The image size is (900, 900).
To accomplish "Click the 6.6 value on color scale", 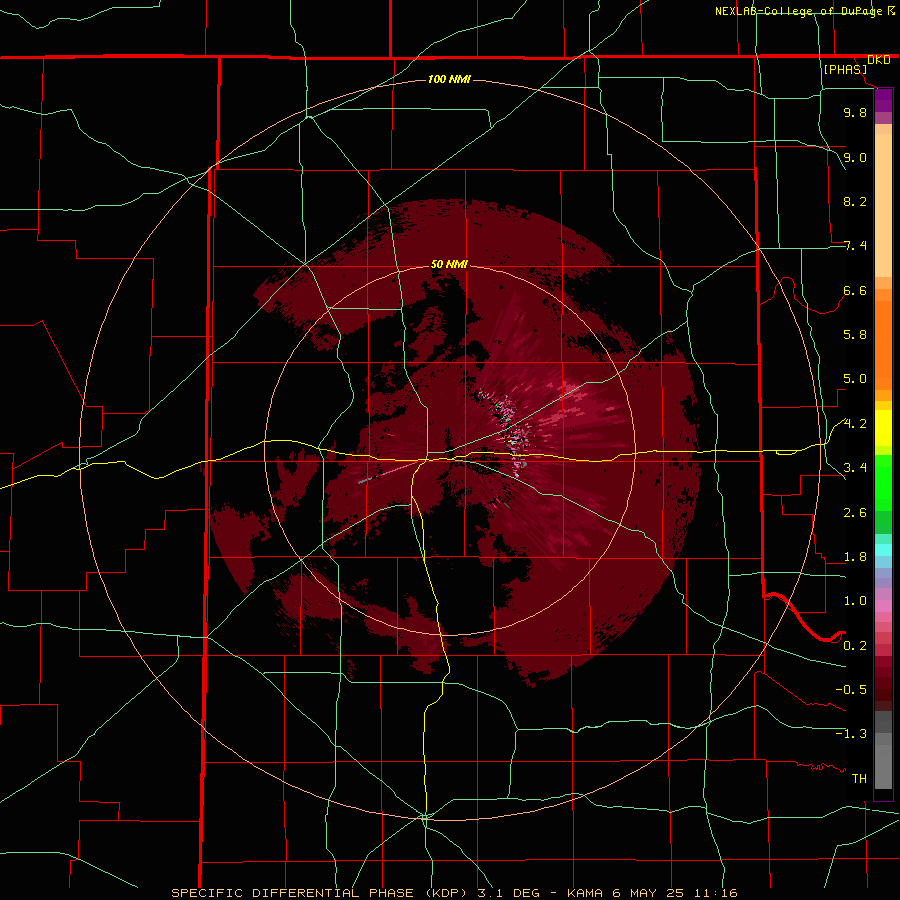I will [855, 290].
